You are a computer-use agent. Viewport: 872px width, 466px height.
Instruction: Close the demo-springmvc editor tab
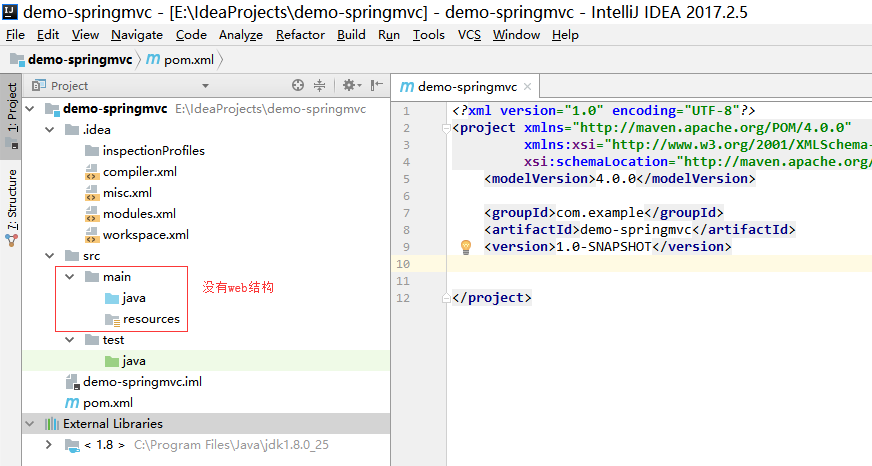527,87
